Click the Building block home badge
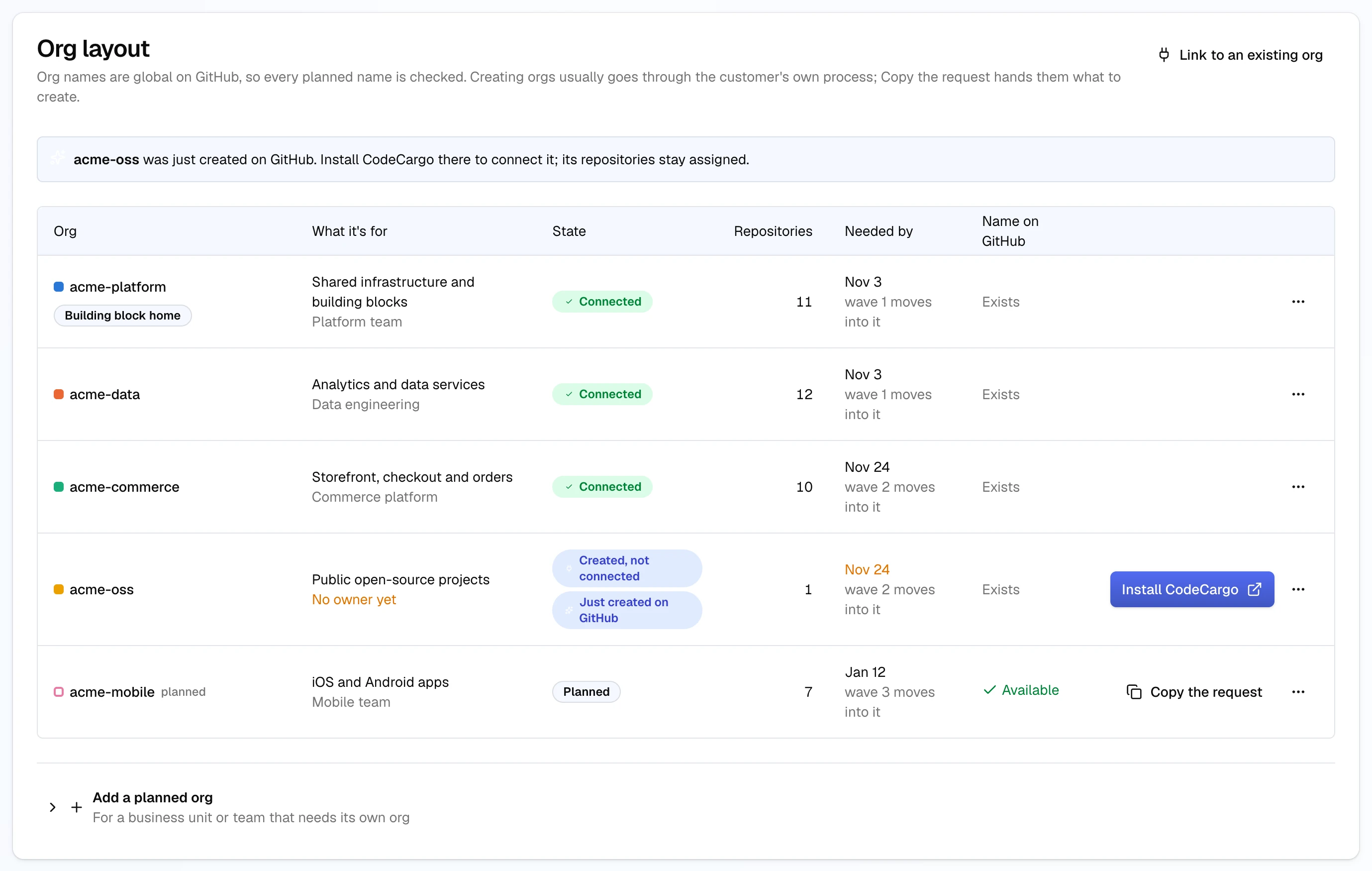 tap(122, 315)
